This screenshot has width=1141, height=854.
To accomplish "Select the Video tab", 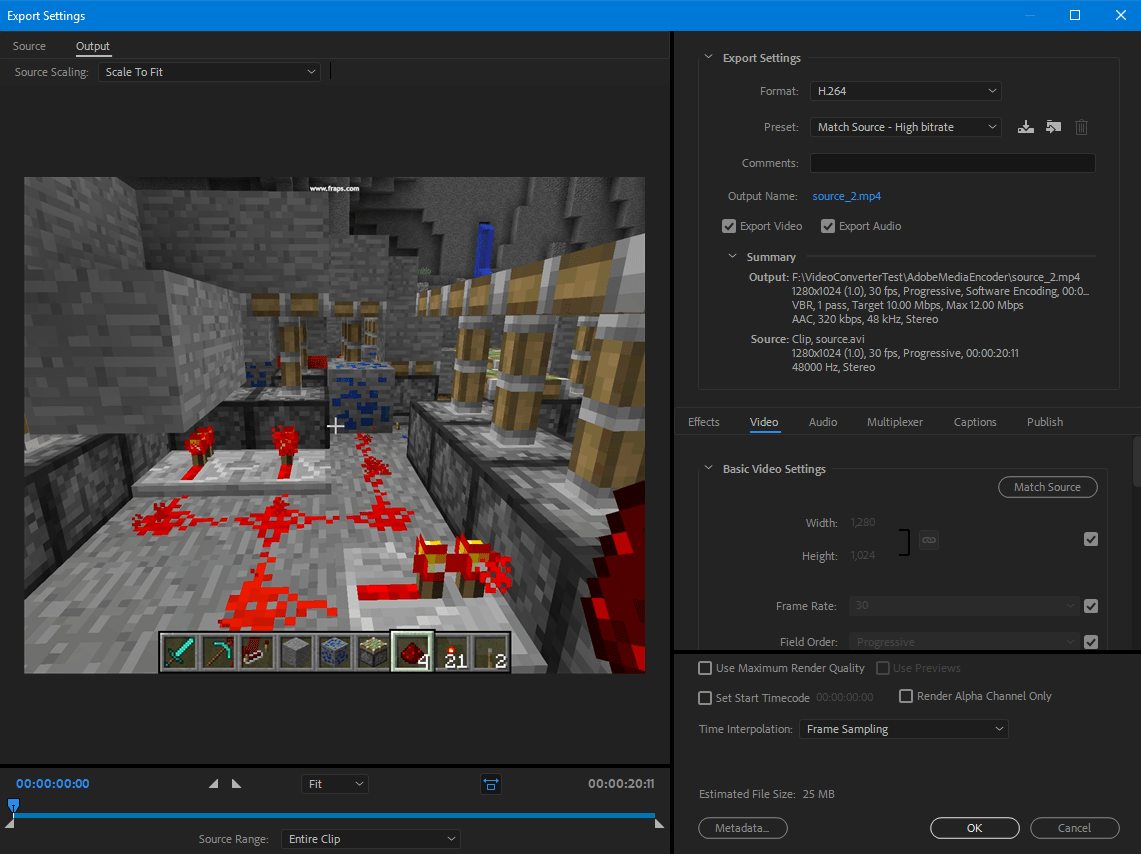I will click(x=764, y=422).
